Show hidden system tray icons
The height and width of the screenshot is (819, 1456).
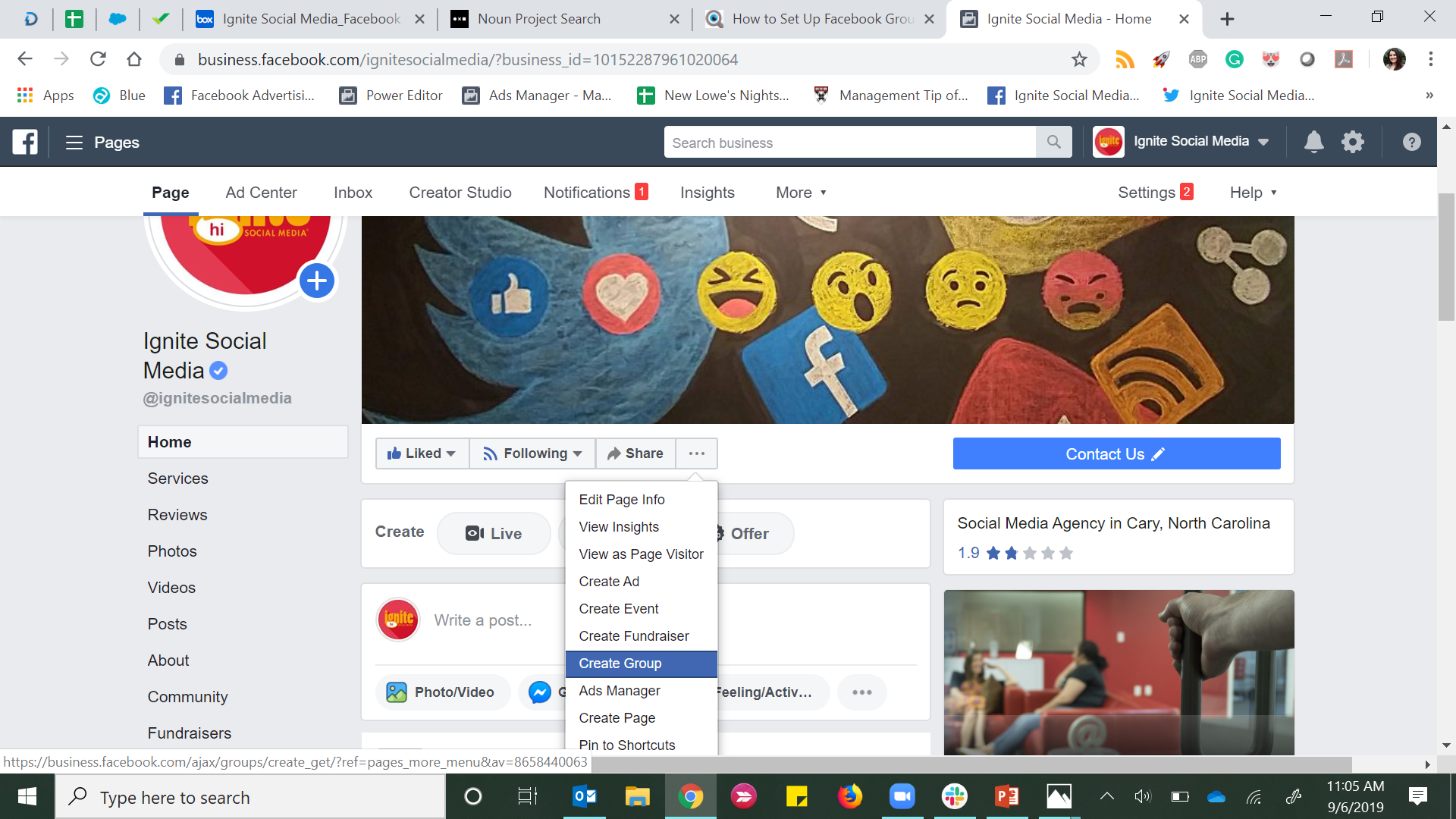[x=1107, y=796]
